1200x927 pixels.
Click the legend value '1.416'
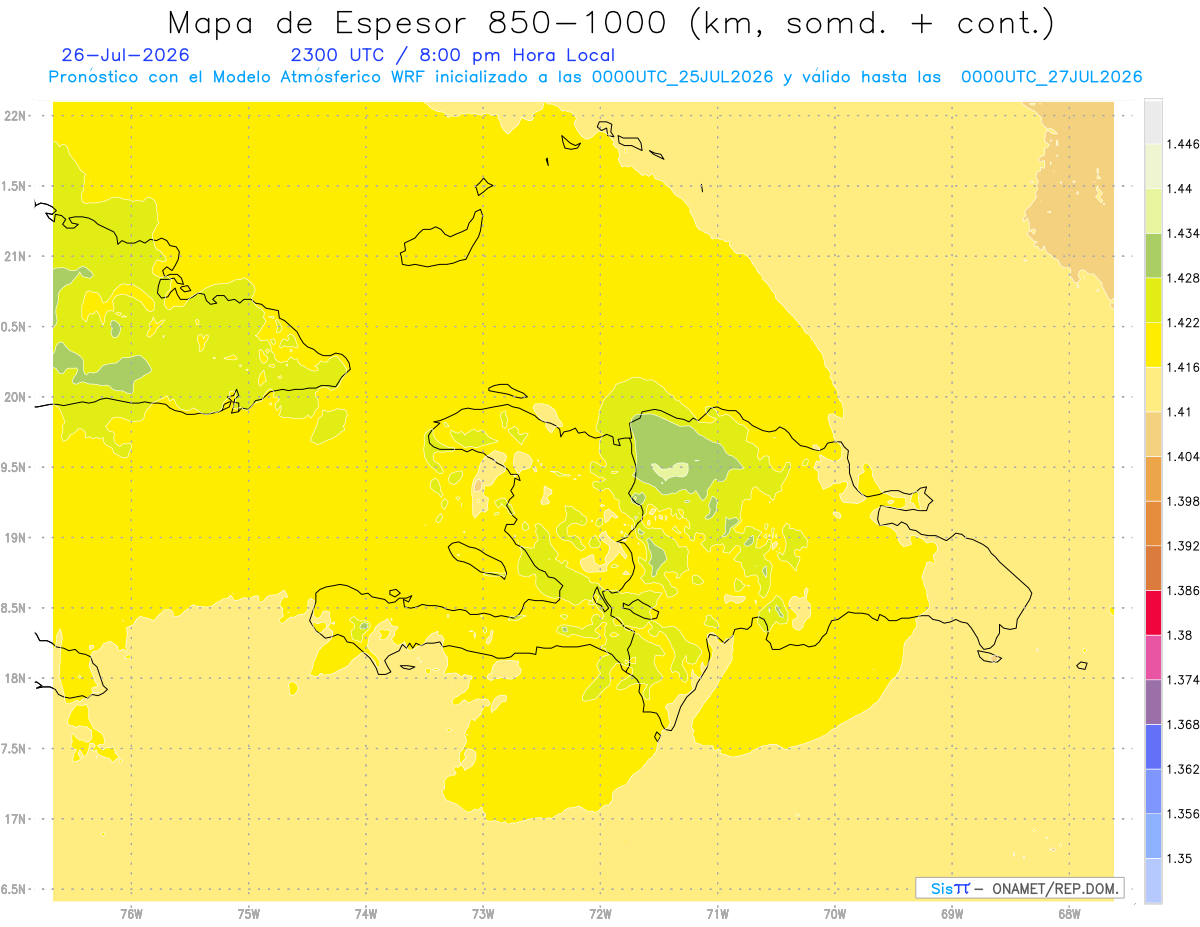click(x=1183, y=367)
